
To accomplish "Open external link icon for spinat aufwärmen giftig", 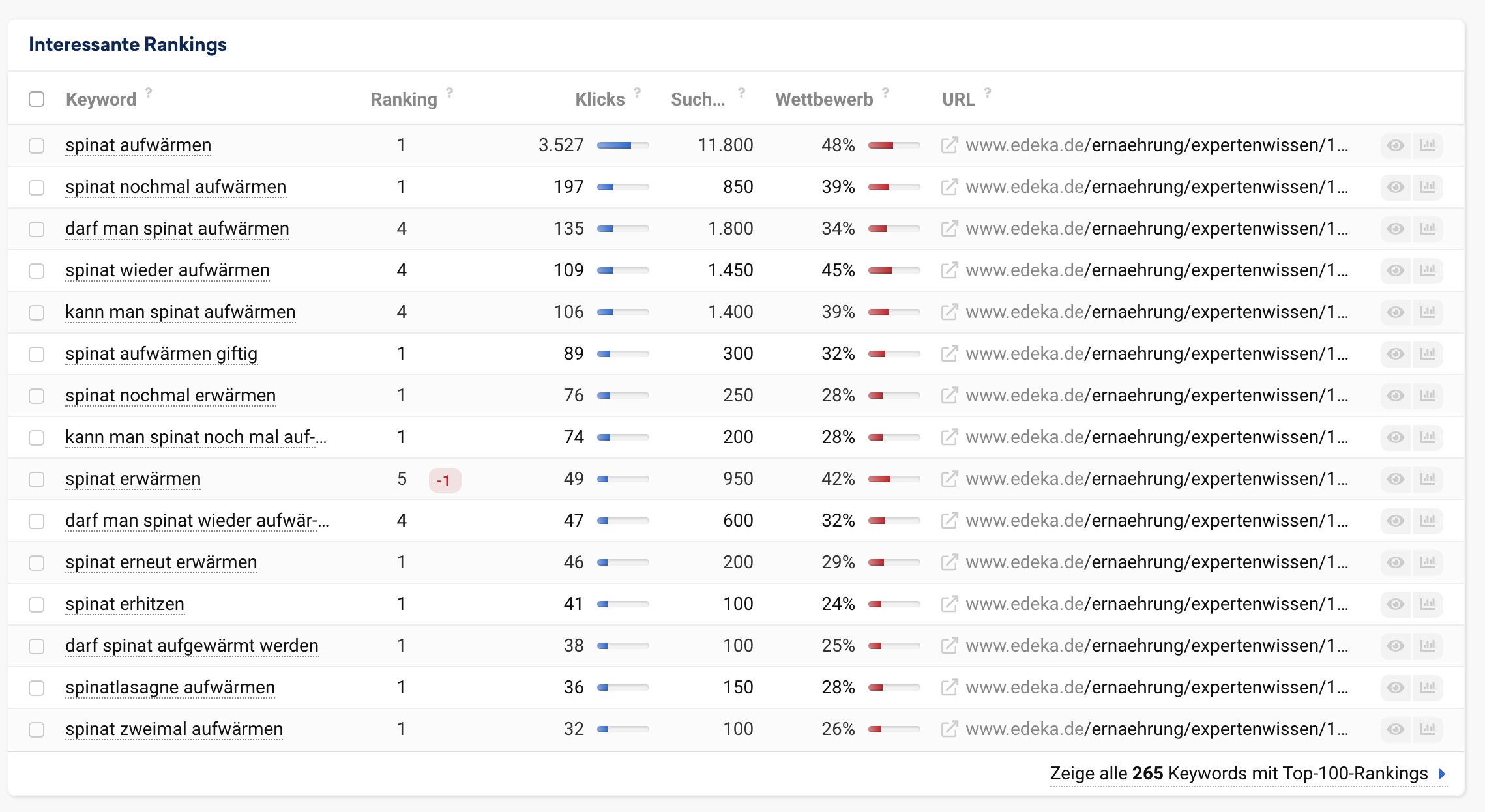I will click(949, 354).
